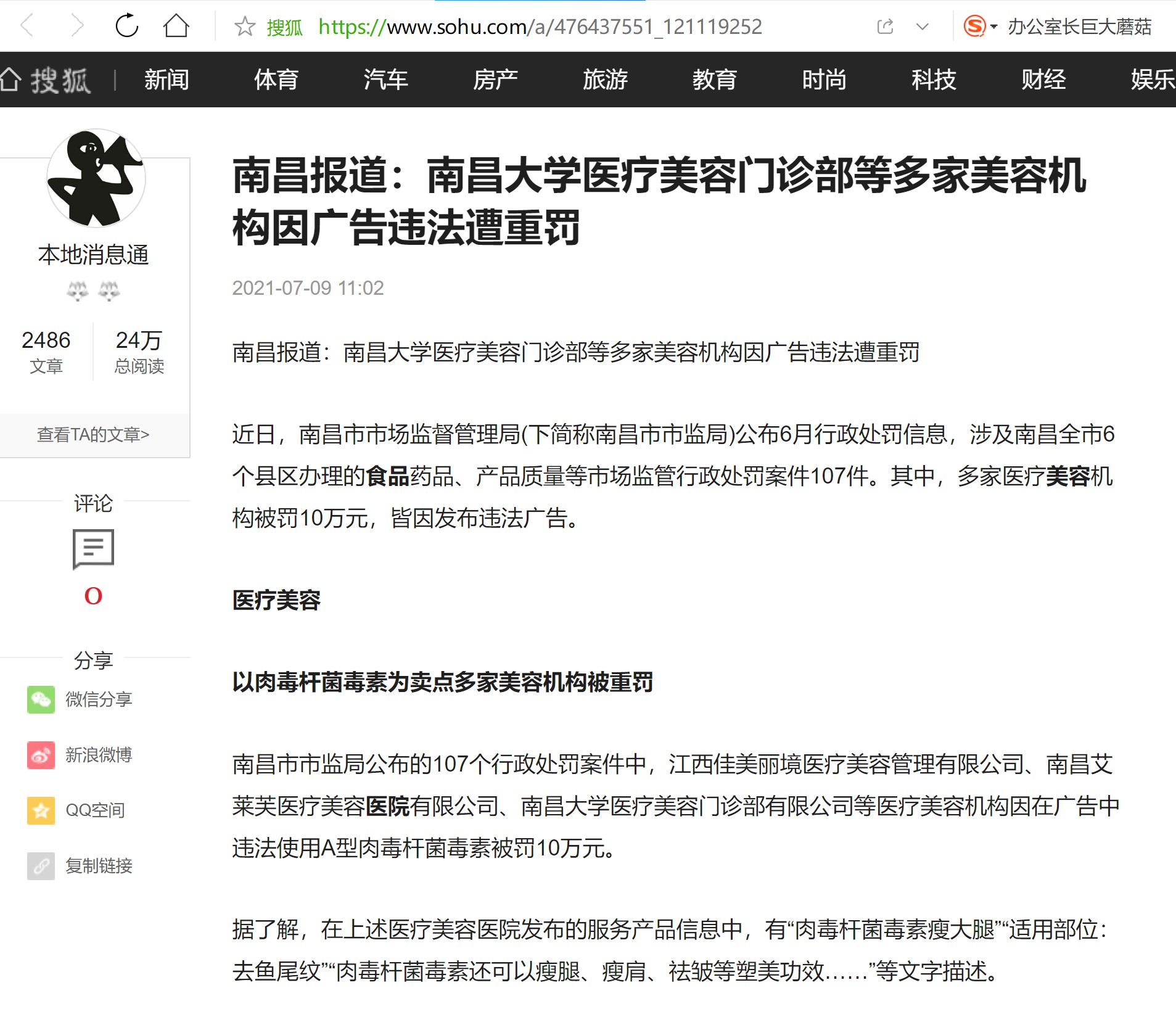Bookmark page with the star icon
This screenshot has width=1176, height=1009.
click(245, 27)
